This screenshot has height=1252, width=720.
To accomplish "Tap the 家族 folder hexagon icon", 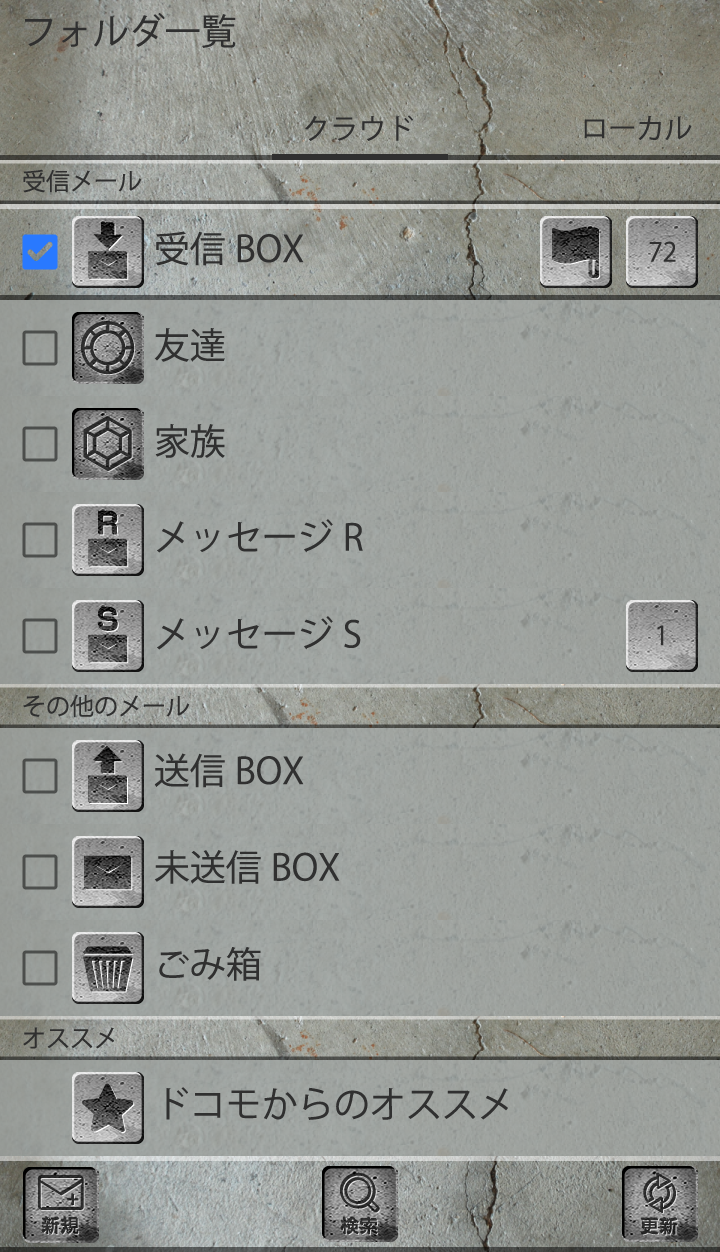I will [108, 443].
